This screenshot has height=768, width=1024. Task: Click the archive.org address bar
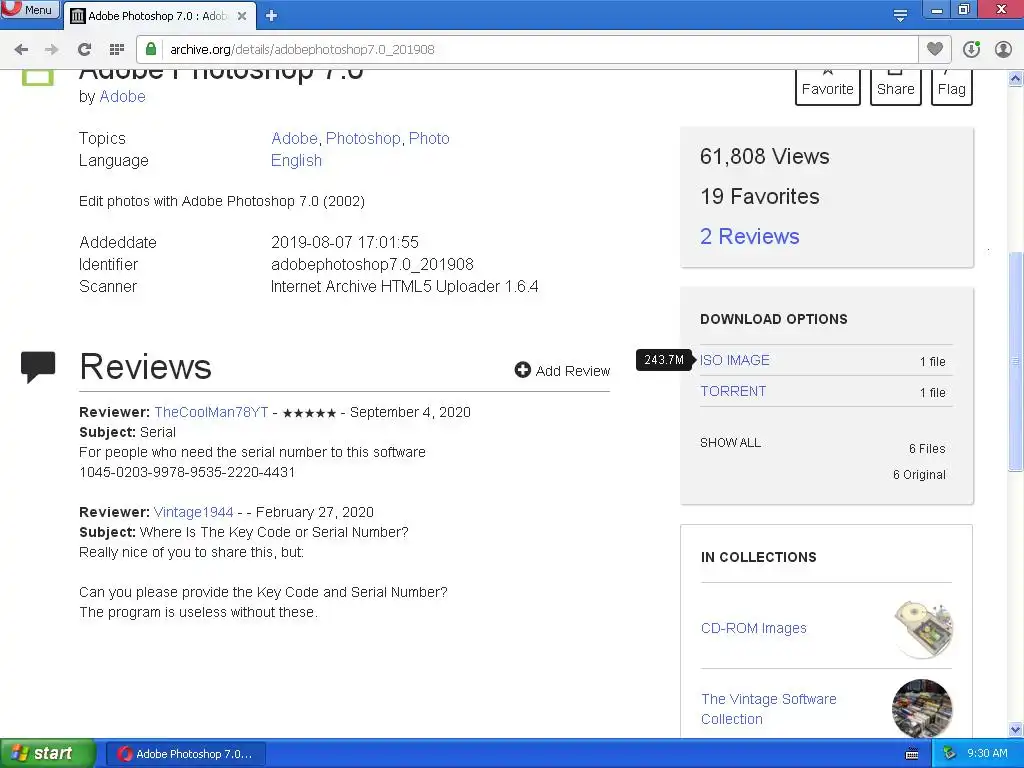(528, 50)
